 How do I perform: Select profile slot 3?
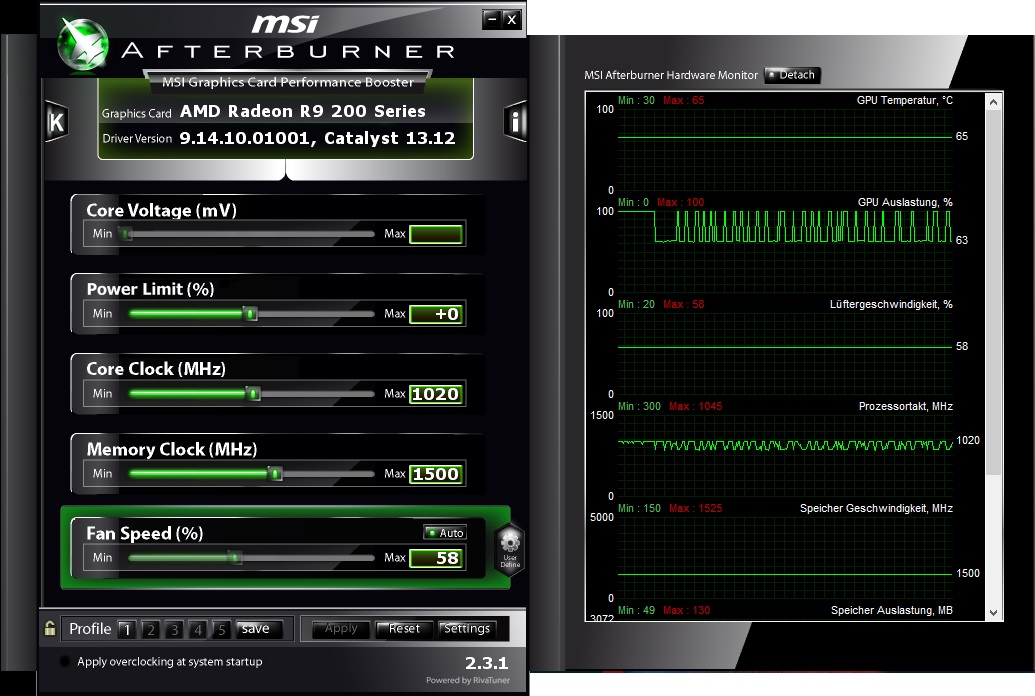pos(174,629)
